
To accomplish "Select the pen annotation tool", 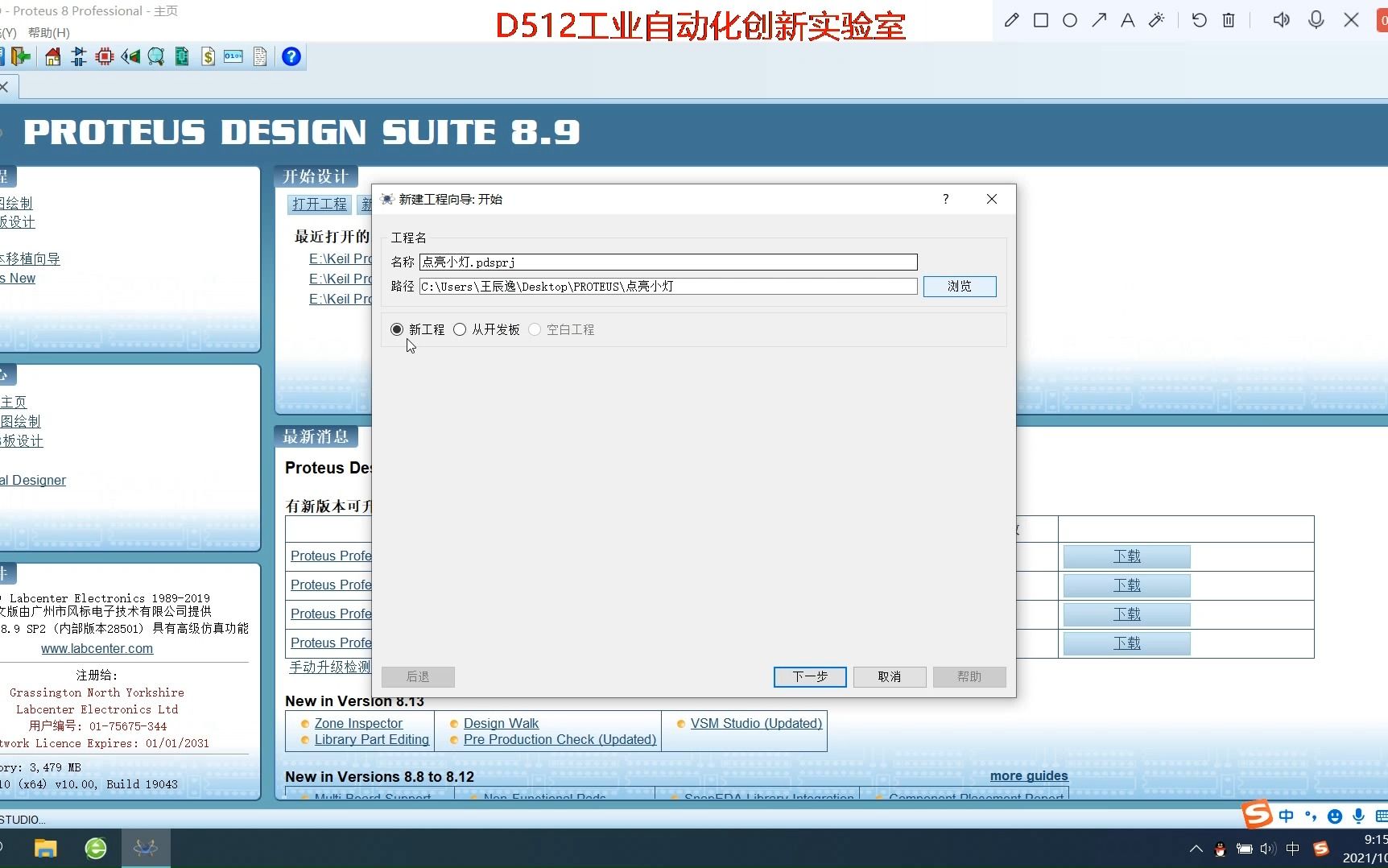I will click(1012, 20).
